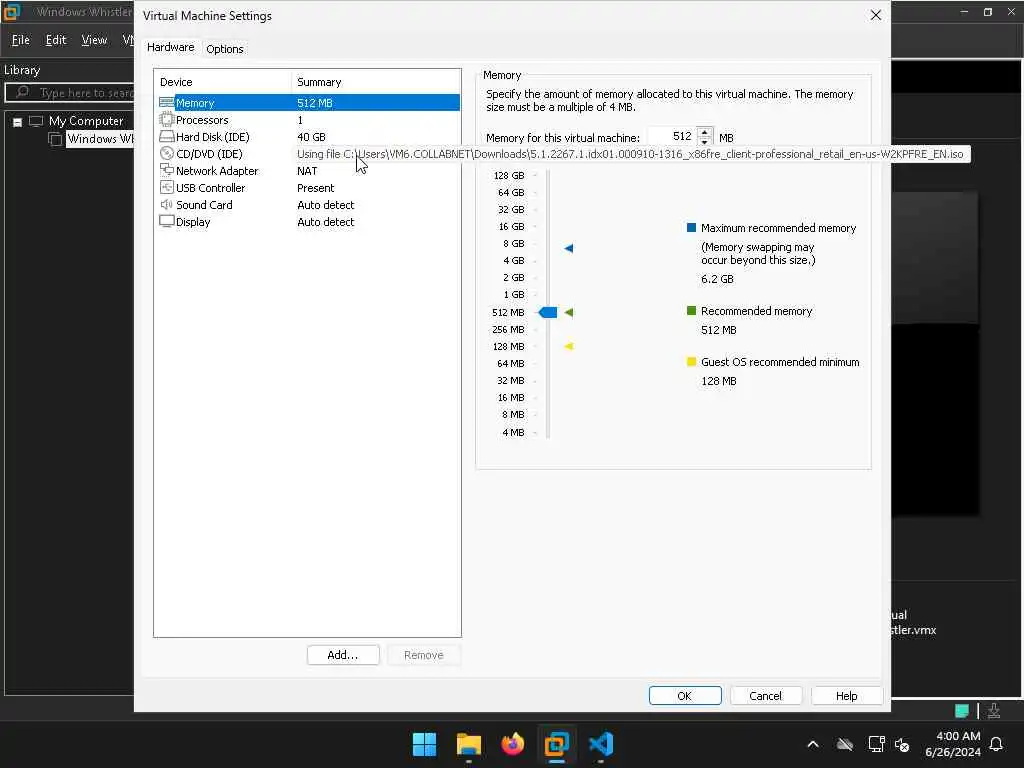This screenshot has width=1024, height=768.
Task: Select the Network Adapter icon
Action: [x=167, y=170]
